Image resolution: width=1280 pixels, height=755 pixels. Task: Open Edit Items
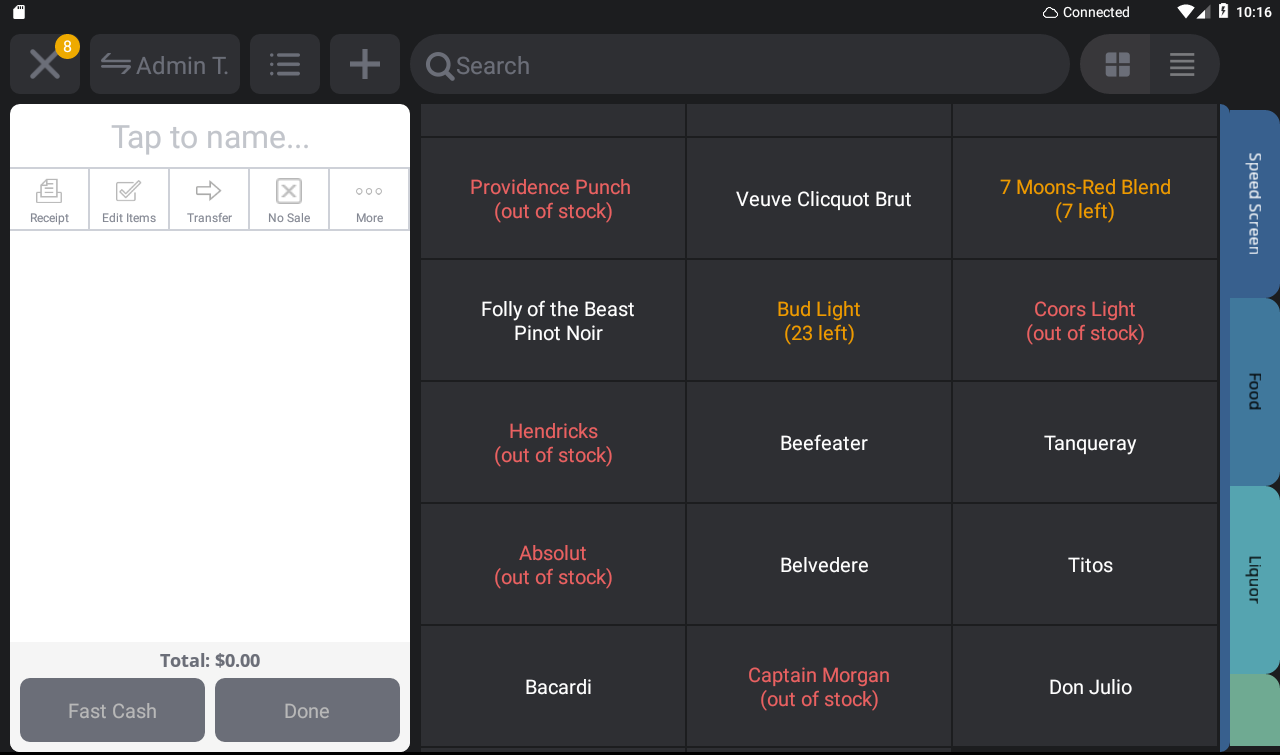point(129,200)
